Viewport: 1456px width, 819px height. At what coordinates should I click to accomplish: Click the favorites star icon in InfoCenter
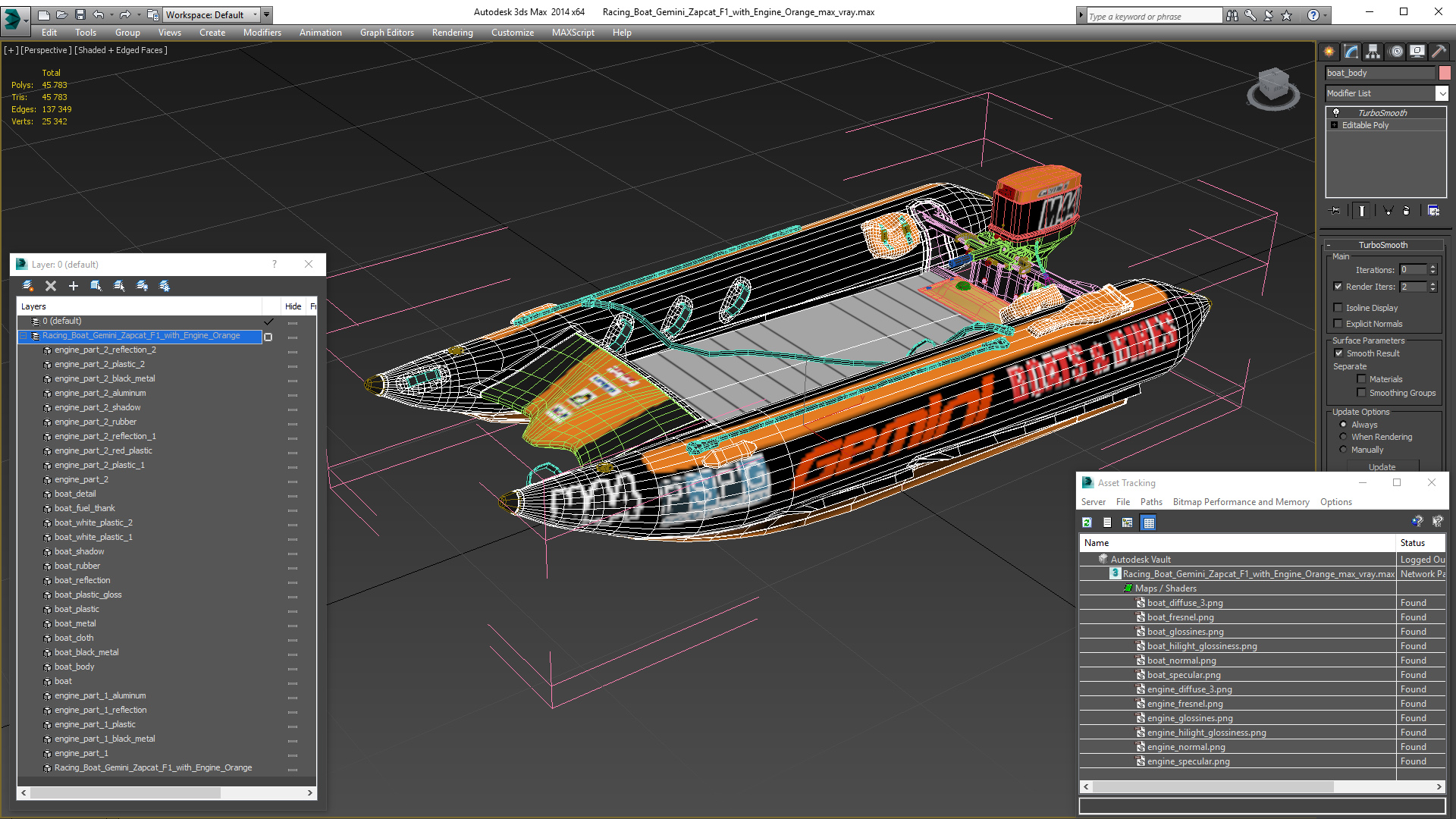tap(1287, 15)
